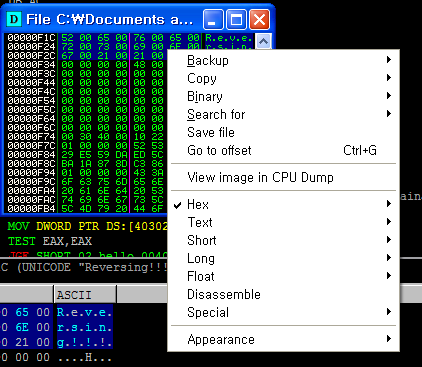Viewport: 422px width, 367px height.
Task: Expand the Float submenu arrow
Action: tap(389, 276)
